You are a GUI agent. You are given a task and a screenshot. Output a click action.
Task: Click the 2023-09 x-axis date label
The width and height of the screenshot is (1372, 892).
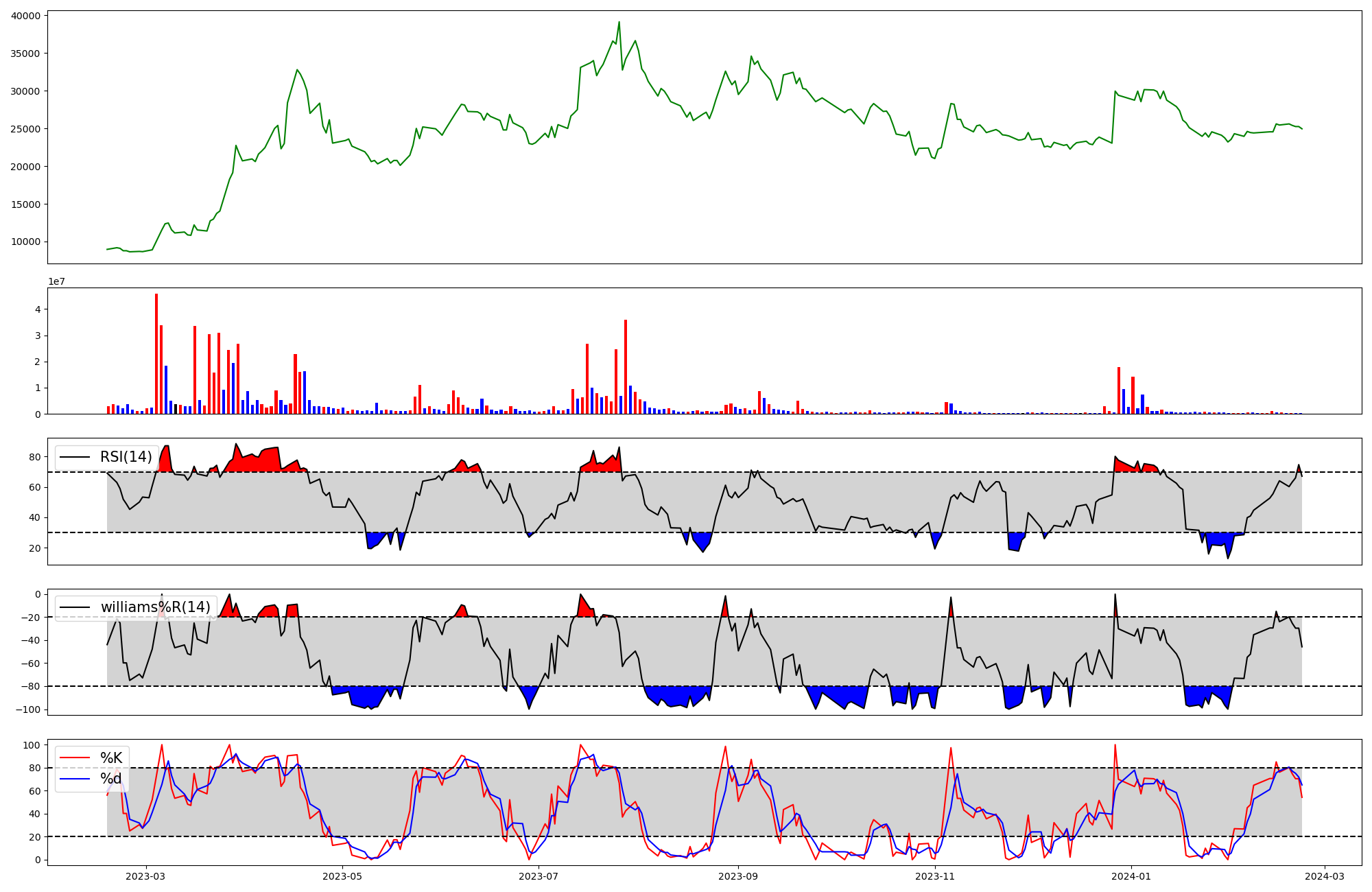click(738, 876)
